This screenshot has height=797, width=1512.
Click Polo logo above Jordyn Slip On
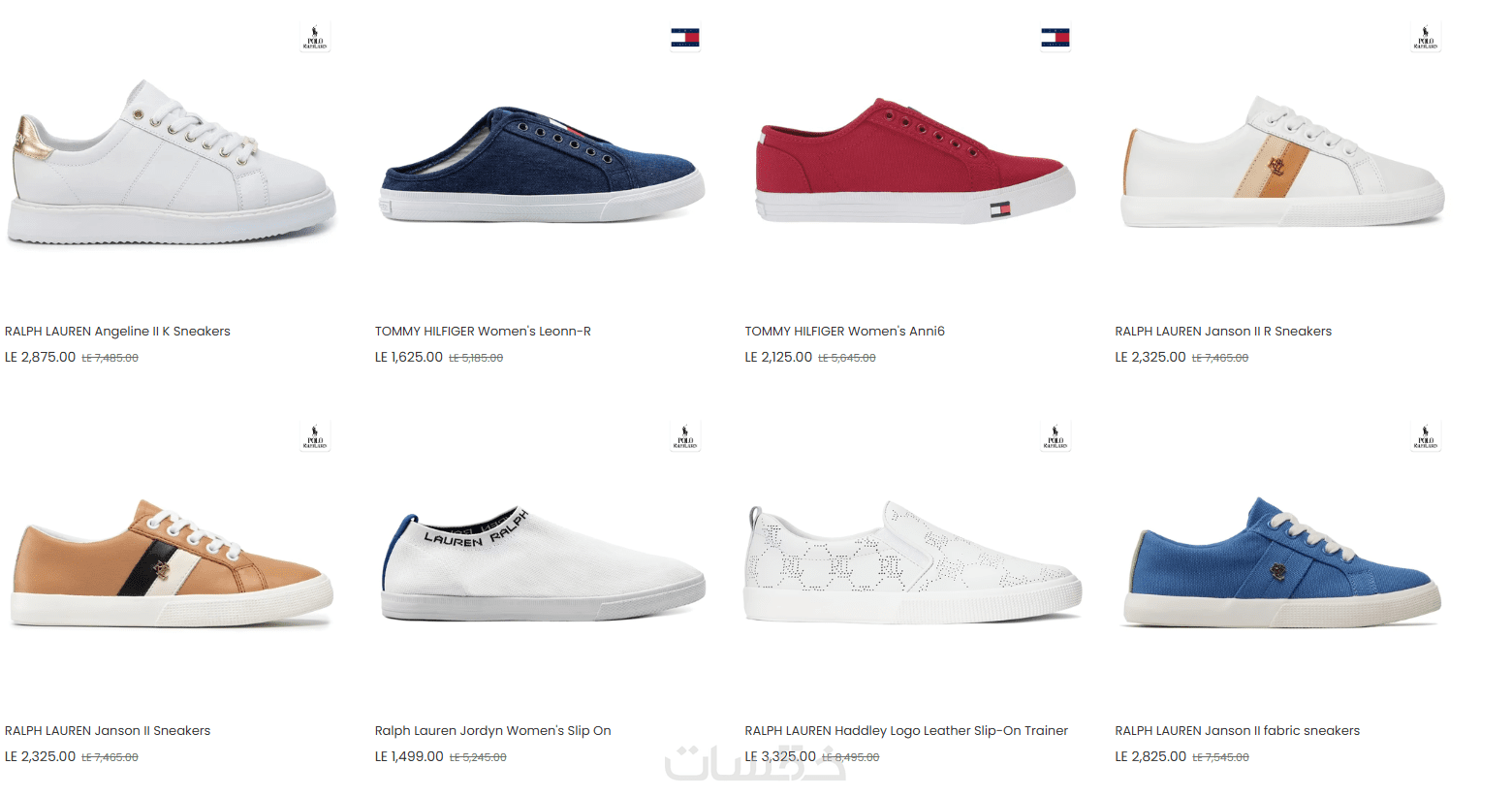(685, 437)
